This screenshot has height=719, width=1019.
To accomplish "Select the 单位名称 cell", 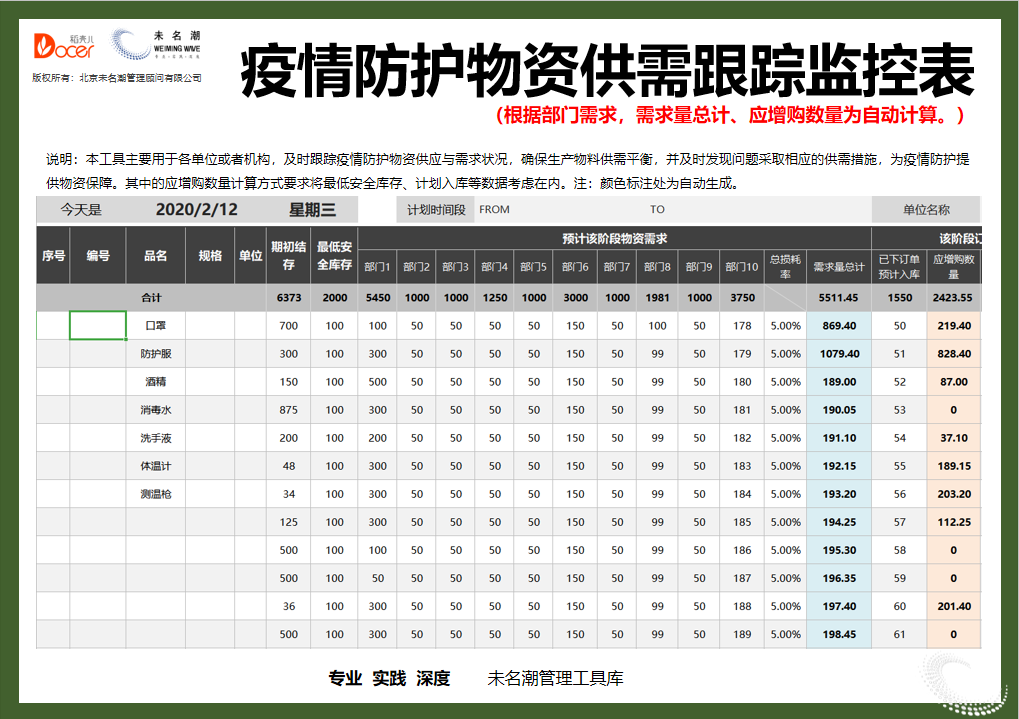I will pyautogui.click(x=927, y=210).
